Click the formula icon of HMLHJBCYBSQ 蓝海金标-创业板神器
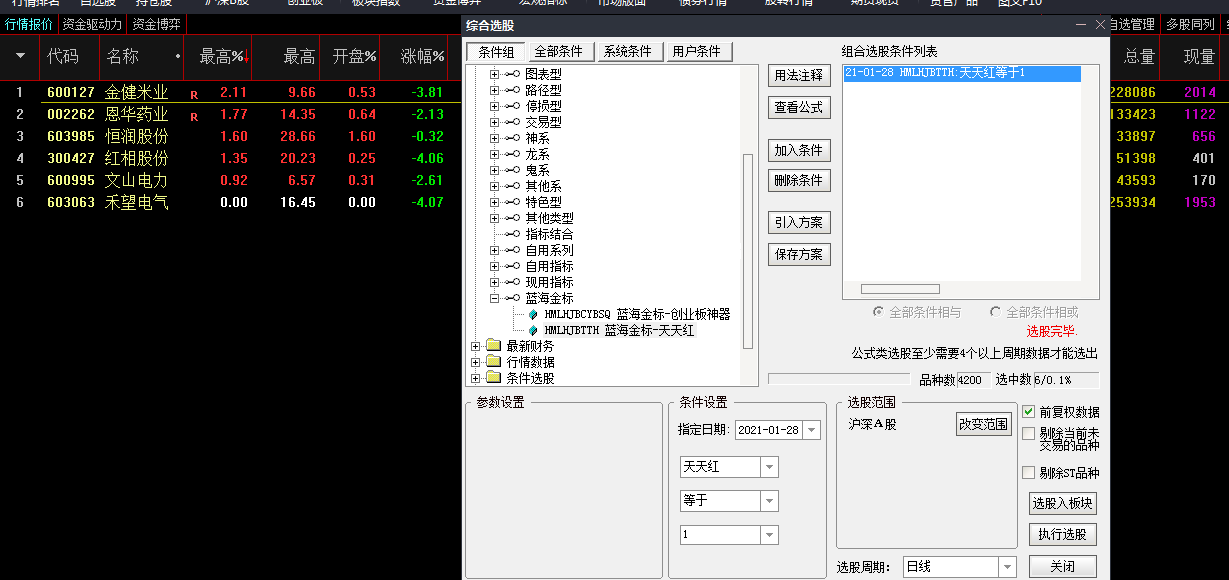This screenshot has height=580, width=1229. click(533, 314)
